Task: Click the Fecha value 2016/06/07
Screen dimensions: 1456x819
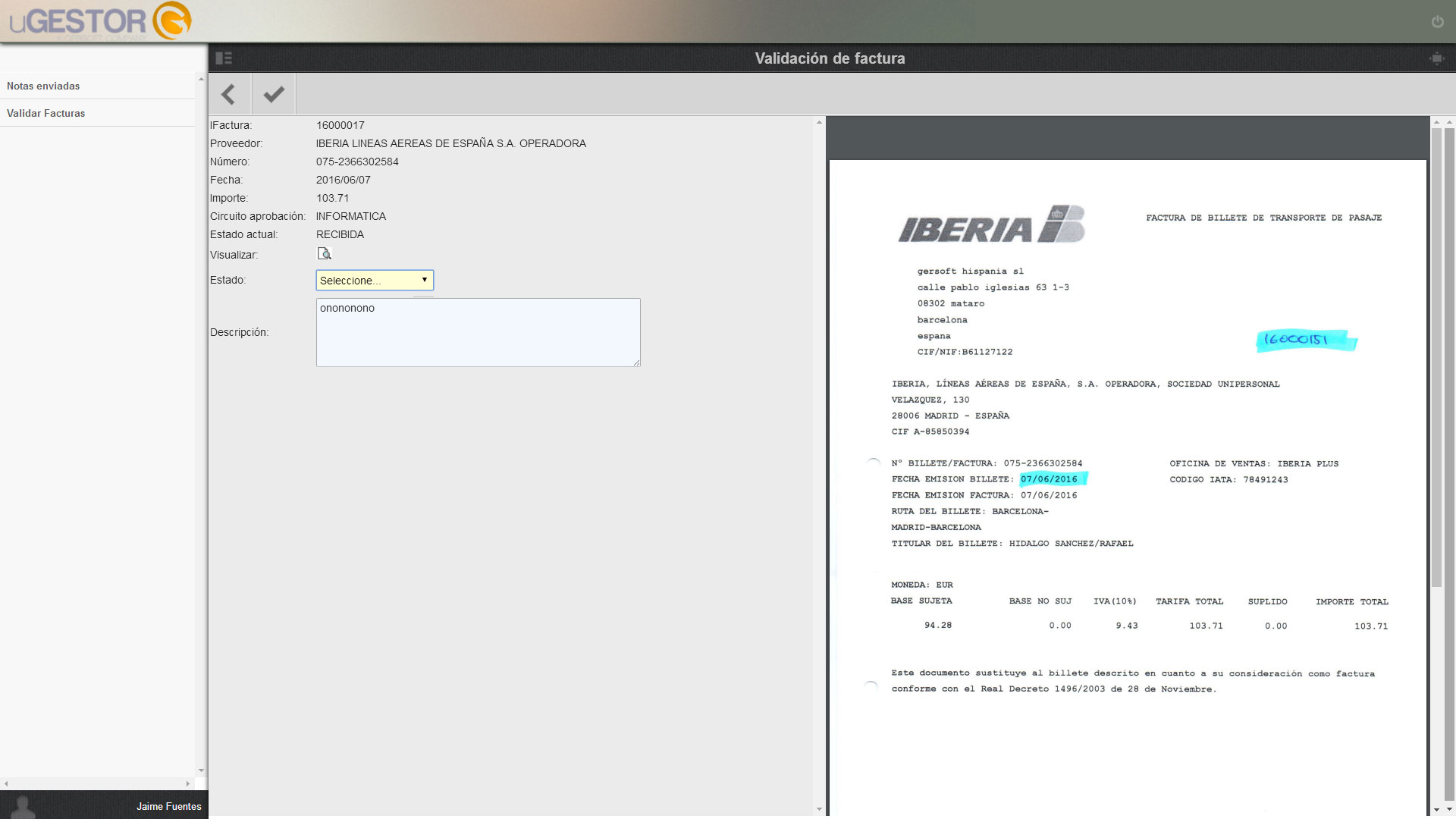Action: click(344, 180)
